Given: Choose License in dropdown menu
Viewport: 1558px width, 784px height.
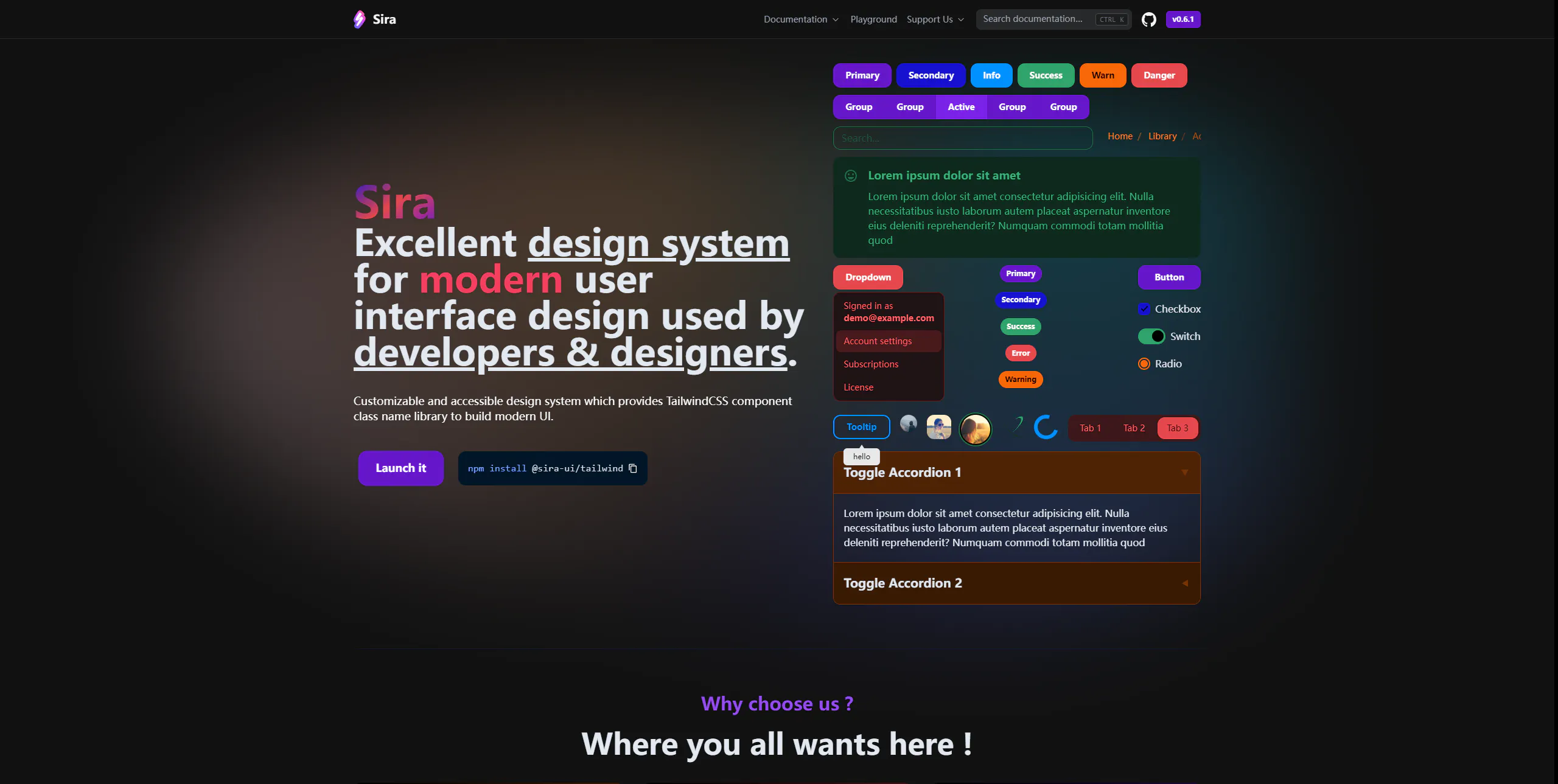Looking at the screenshot, I should coord(889,387).
